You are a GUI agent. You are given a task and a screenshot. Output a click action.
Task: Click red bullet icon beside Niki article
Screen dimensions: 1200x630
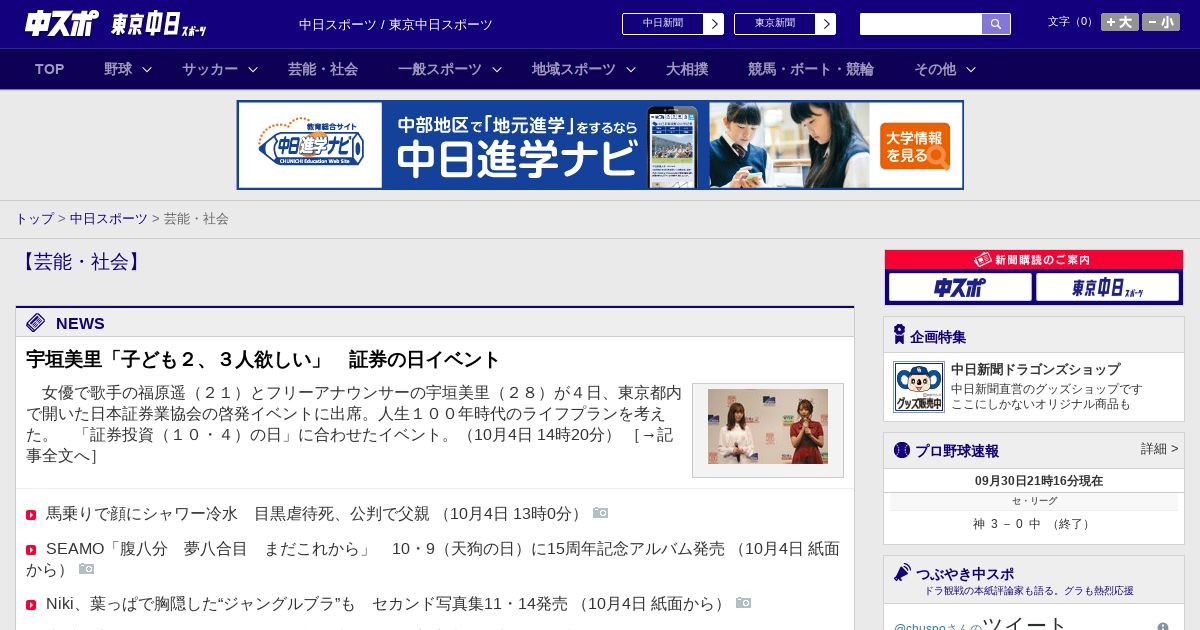tap(31, 605)
